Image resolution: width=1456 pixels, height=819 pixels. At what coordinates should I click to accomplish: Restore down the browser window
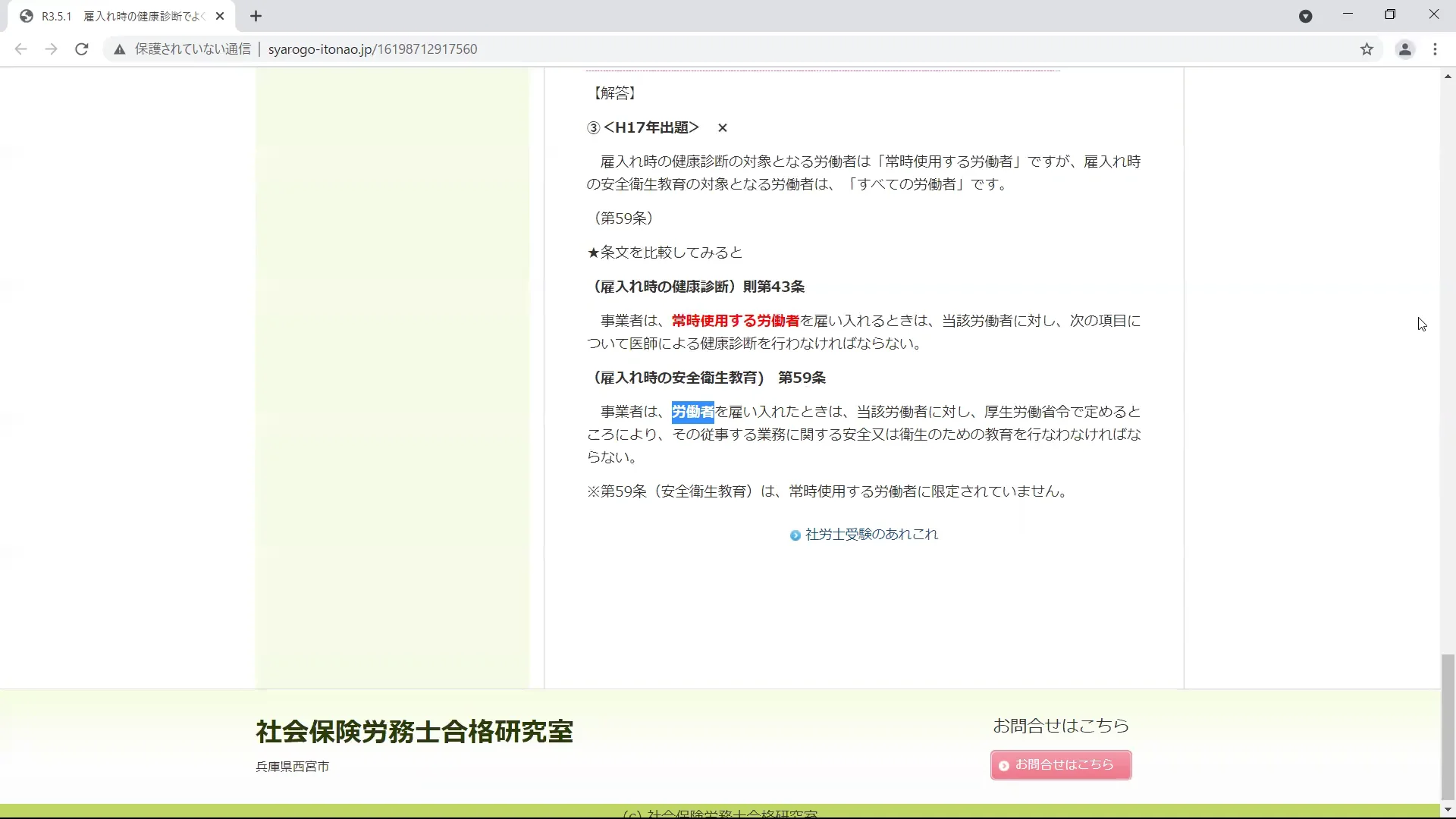tap(1390, 14)
